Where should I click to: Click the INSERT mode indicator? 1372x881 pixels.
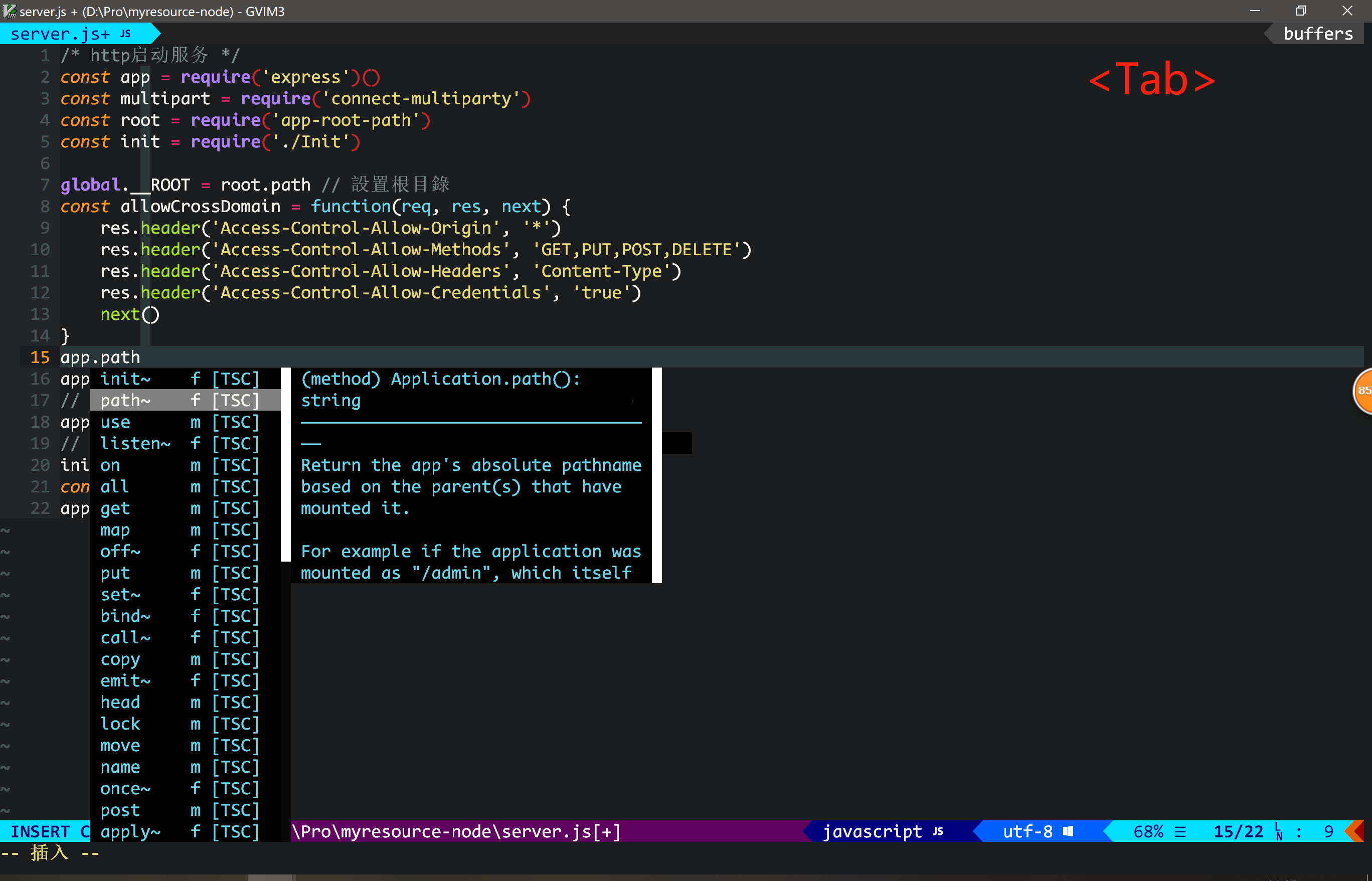pos(40,831)
